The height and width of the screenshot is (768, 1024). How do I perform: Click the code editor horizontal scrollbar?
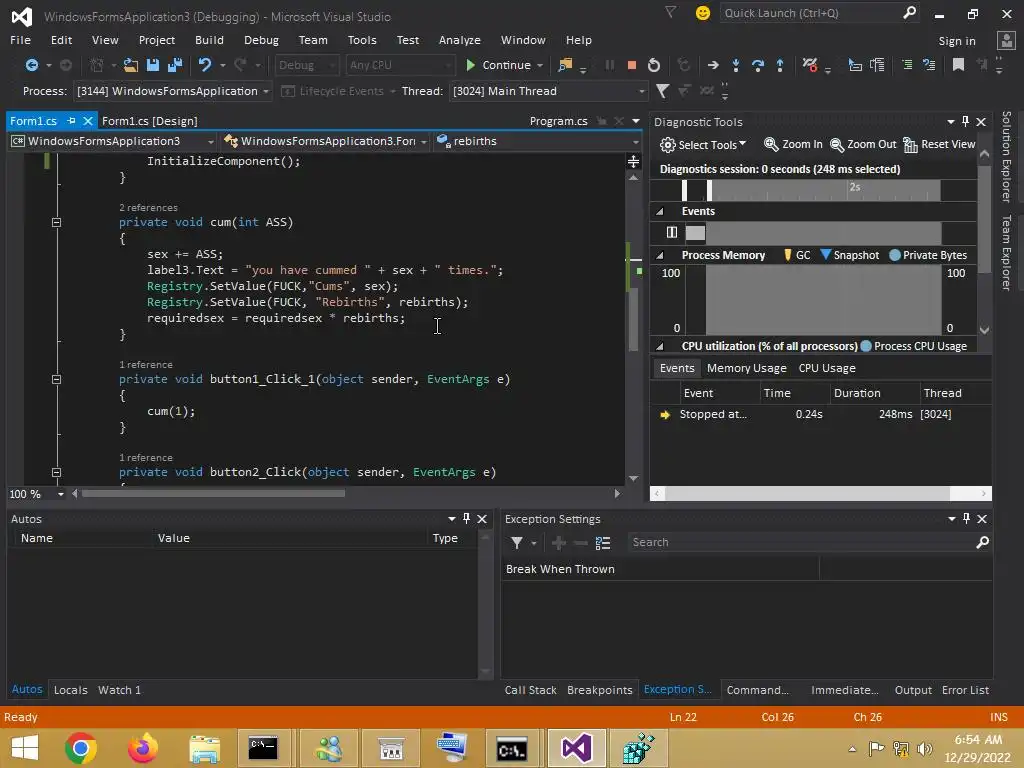213,494
